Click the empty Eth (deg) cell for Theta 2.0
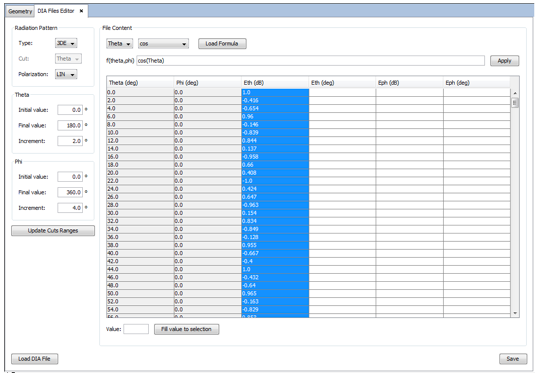The image size is (539, 375). (342, 101)
